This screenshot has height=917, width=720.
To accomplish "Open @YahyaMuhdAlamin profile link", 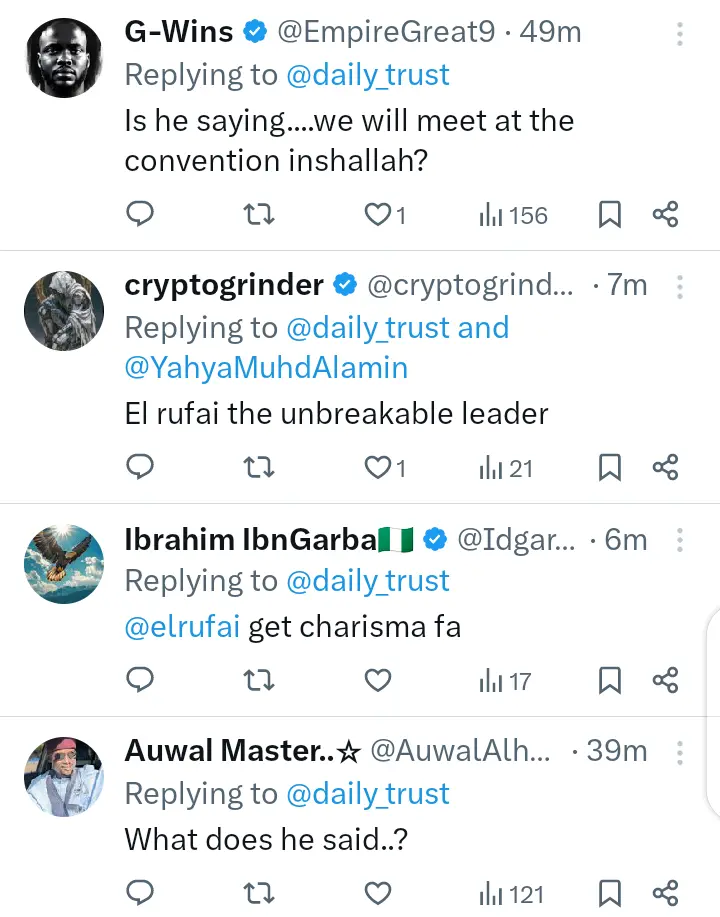I will [x=266, y=367].
